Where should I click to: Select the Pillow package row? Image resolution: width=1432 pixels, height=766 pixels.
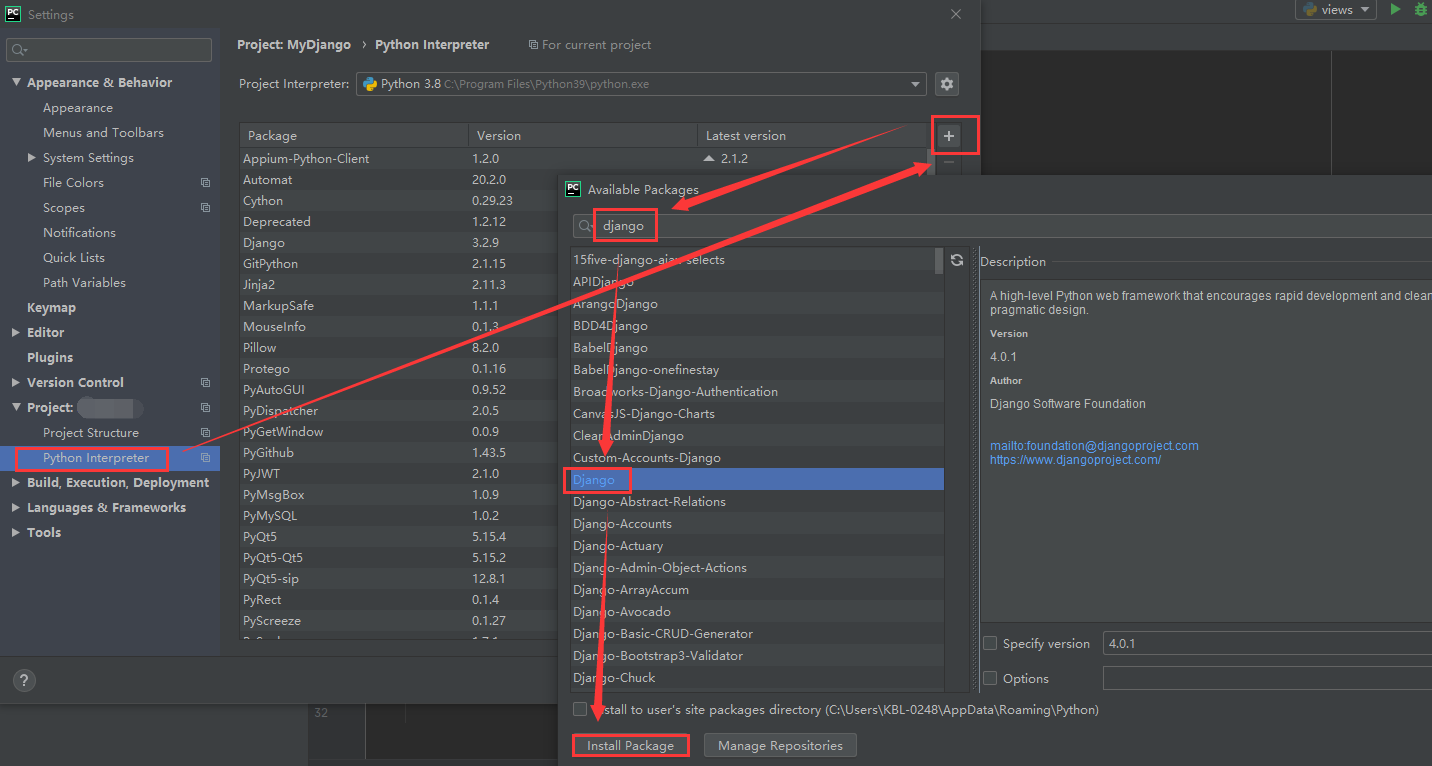[x=260, y=348]
